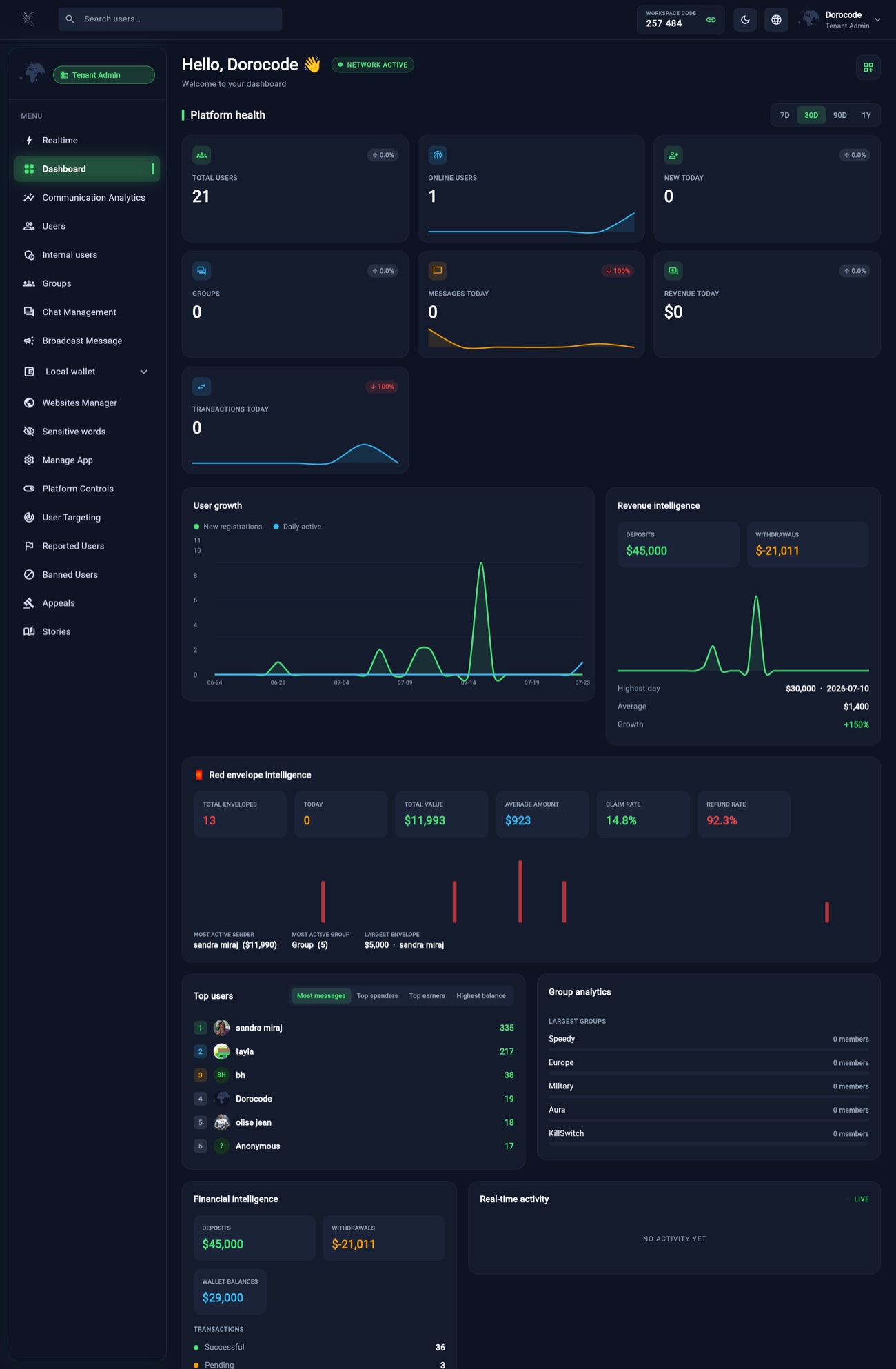Image resolution: width=896 pixels, height=1369 pixels.
Task: Switch to Highest balance tab
Action: (481, 996)
